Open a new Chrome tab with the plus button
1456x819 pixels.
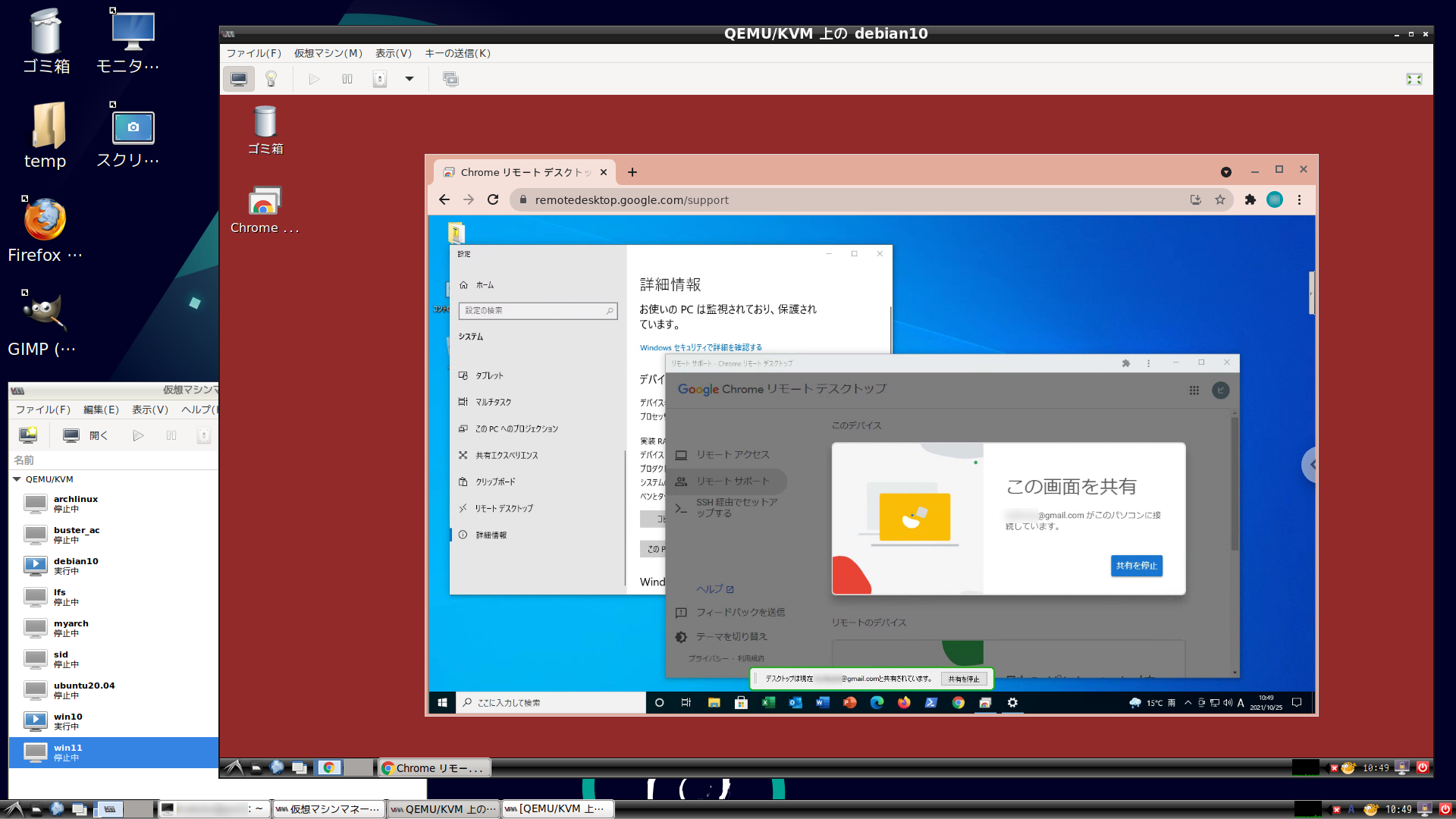(x=632, y=172)
